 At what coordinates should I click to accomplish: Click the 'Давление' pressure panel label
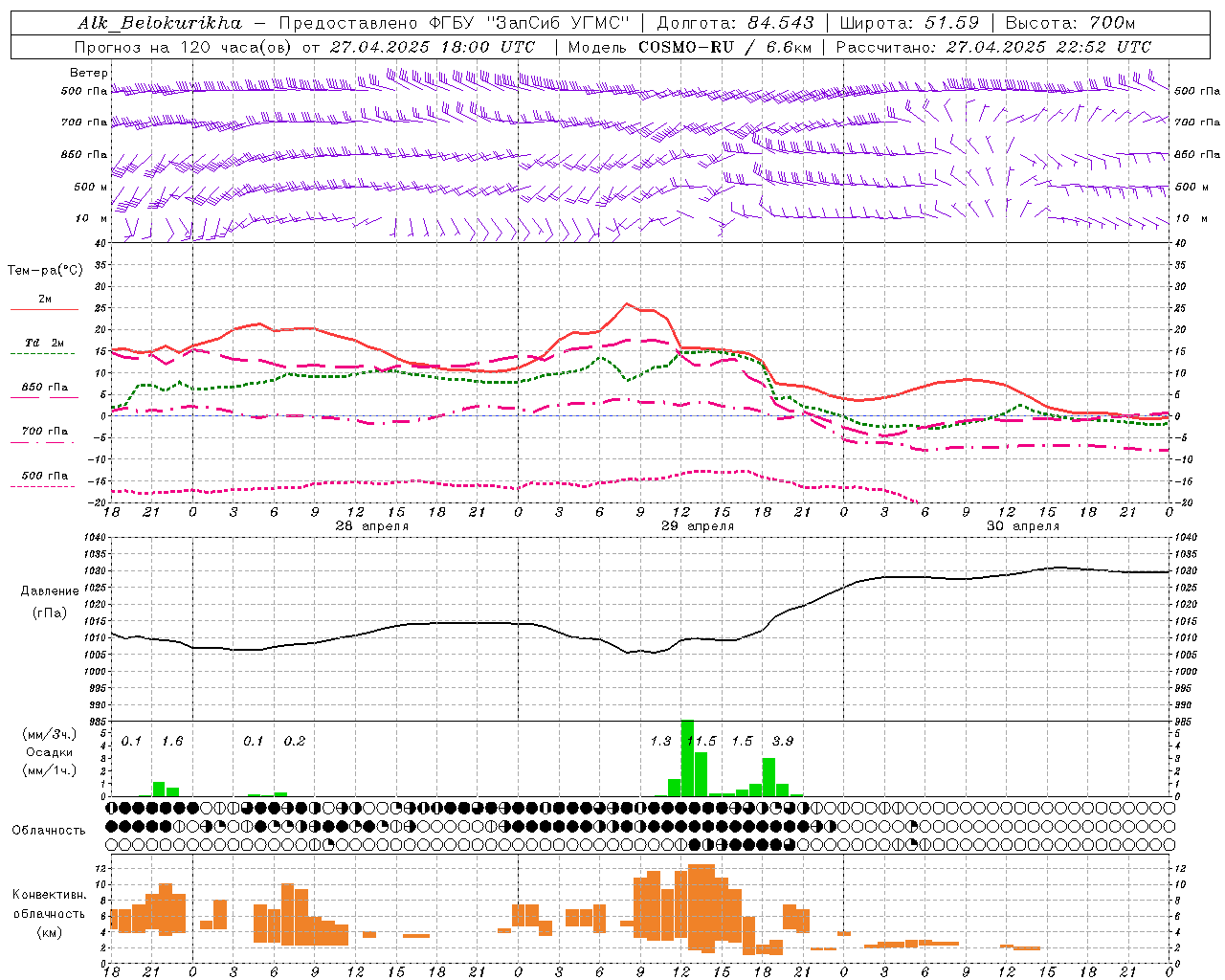[x=50, y=591]
